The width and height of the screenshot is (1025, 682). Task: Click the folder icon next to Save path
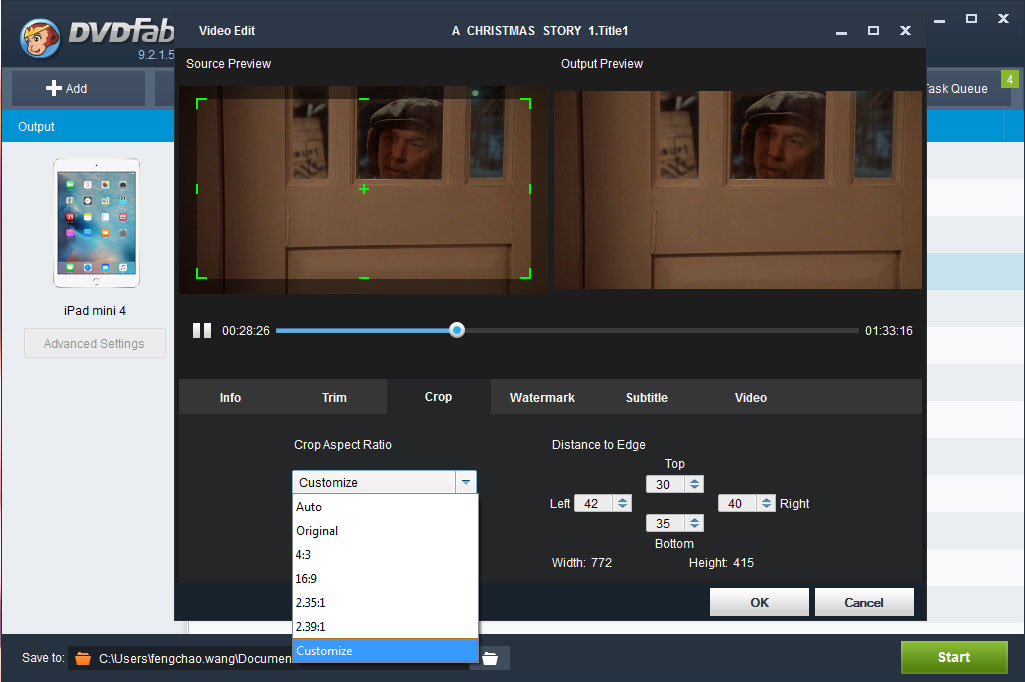tap(490, 658)
